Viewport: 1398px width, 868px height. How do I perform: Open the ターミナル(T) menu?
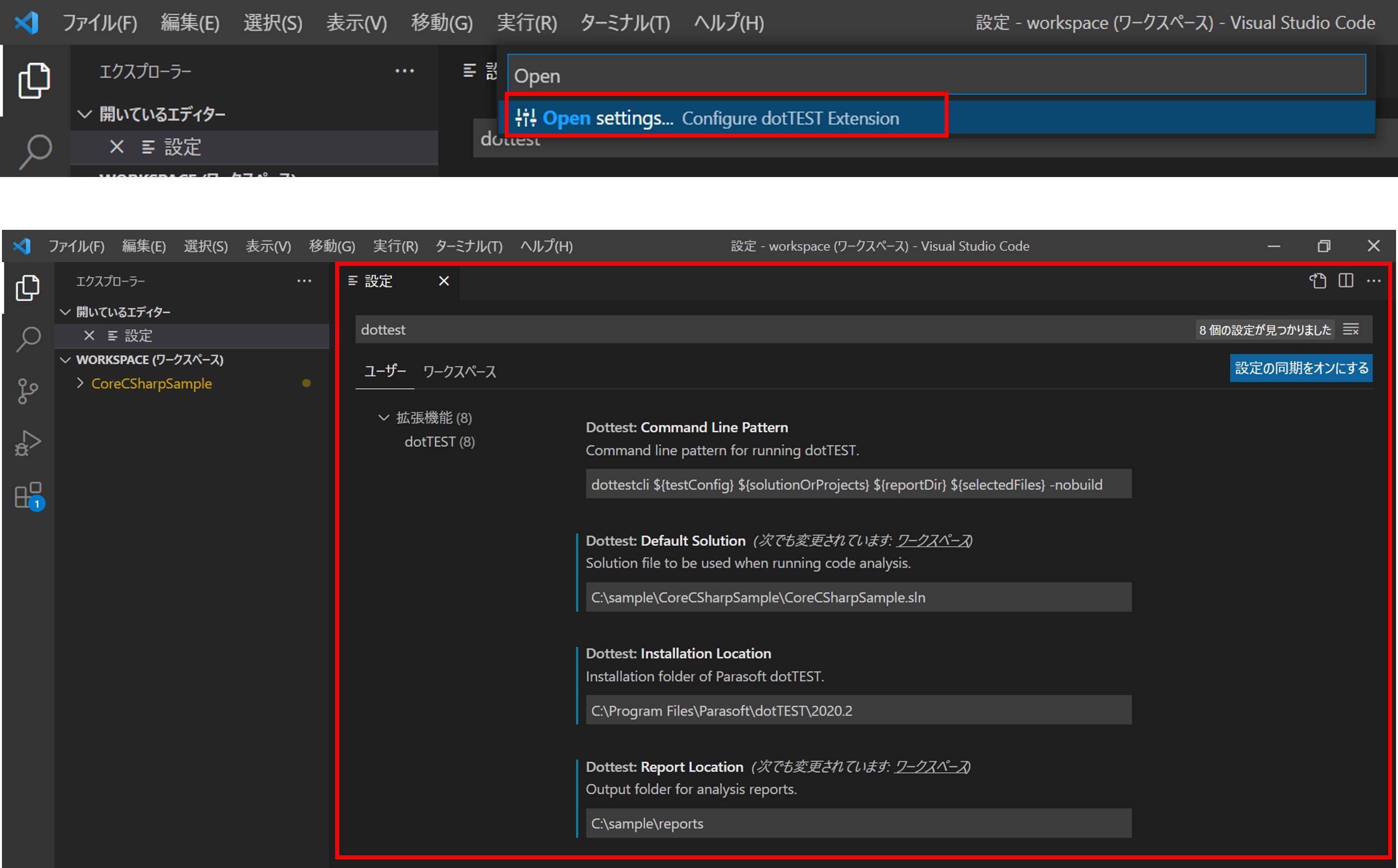coord(469,246)
